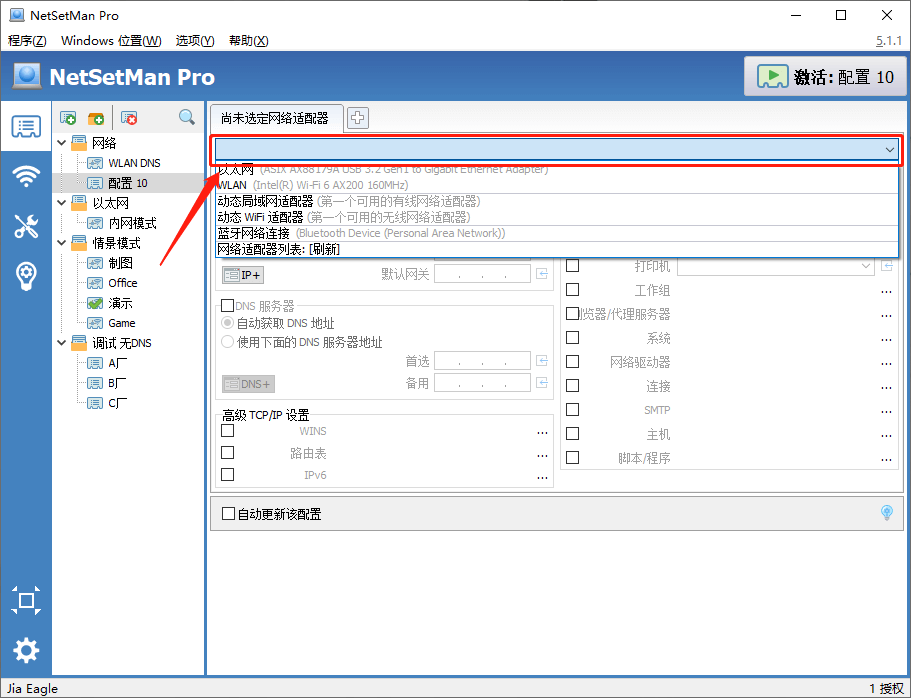This screenshot has height=698, width=911.
Task: Add new group folder toolbar icon
Action: pyautogui.click(x=96, y=118)
